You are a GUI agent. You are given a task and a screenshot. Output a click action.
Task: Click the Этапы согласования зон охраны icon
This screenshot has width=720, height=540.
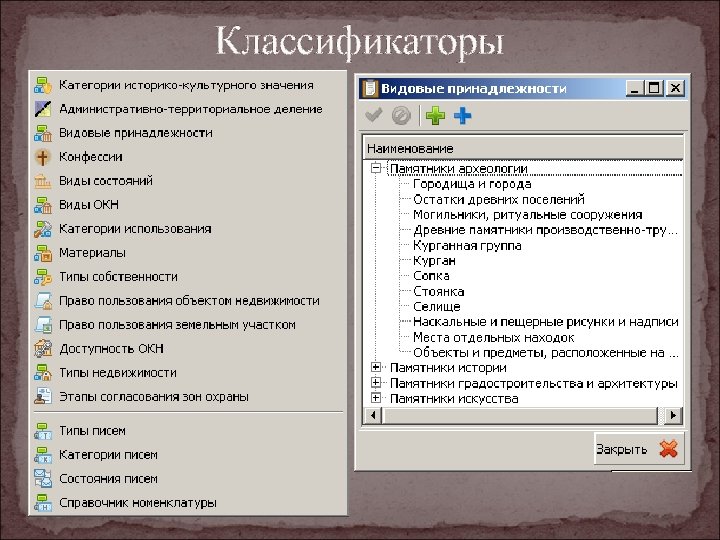43,396
